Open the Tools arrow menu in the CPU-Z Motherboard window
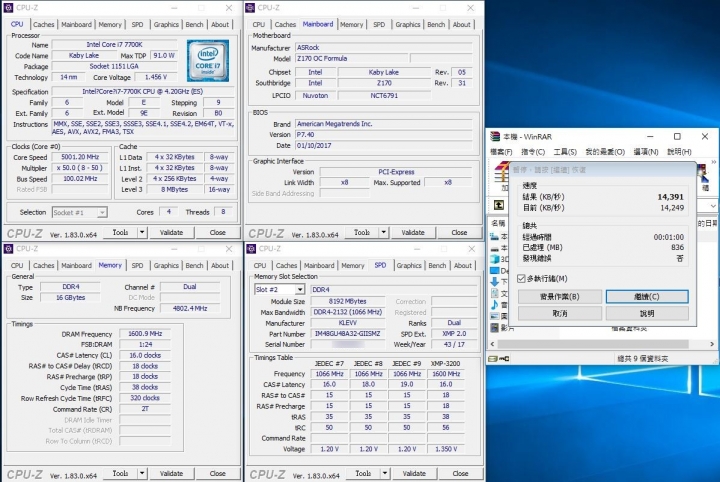Image resolution: width=720 pixels, height=482 pixels. (x=383, y=232)
